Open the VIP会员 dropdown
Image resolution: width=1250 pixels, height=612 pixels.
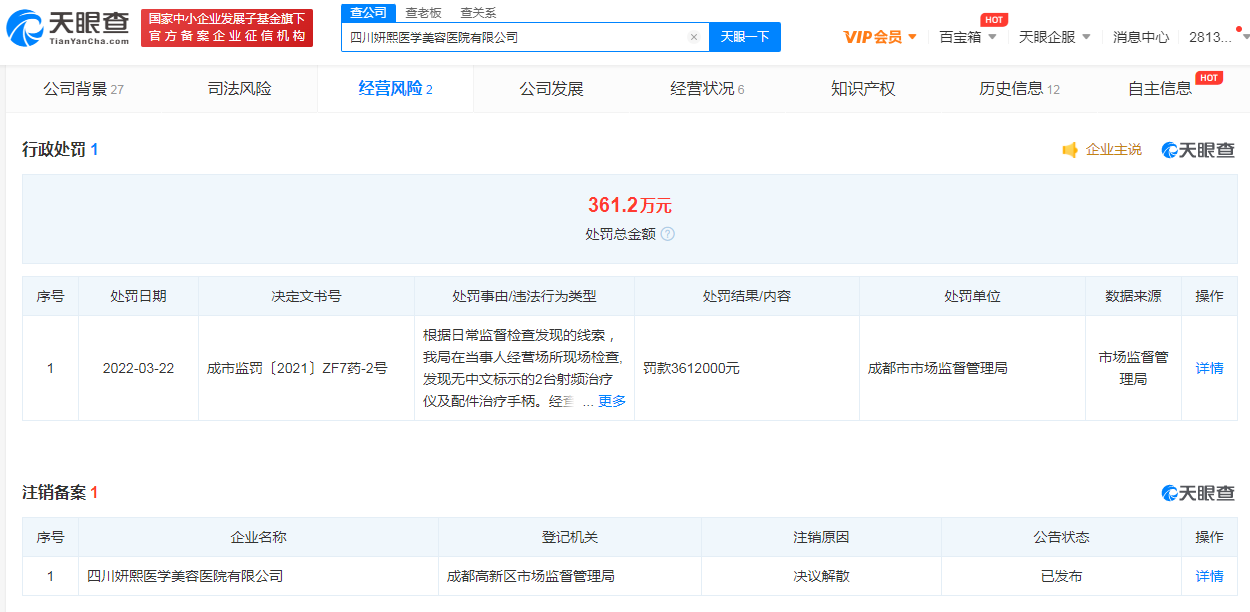tap(876, 35)
